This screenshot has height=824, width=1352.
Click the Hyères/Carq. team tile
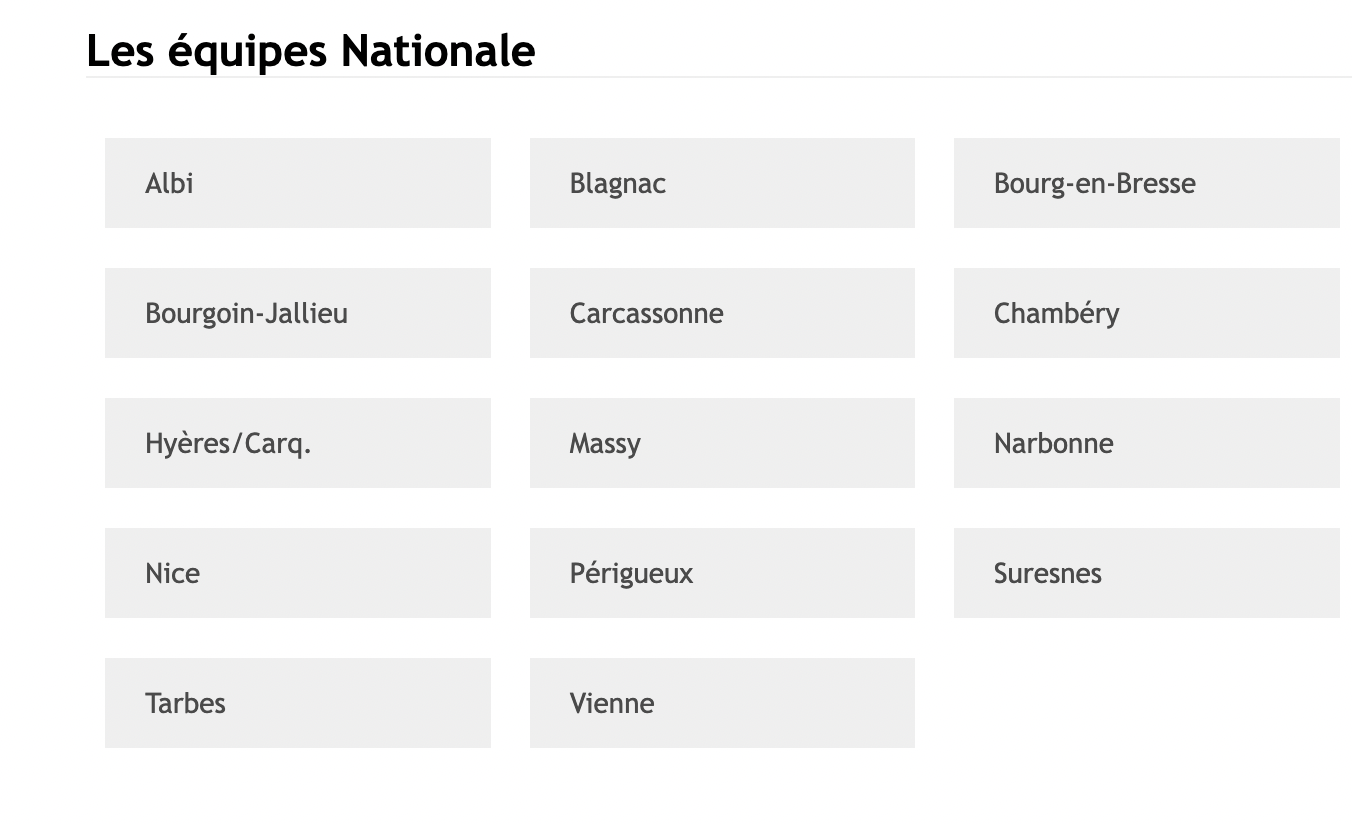pos(298,443)
